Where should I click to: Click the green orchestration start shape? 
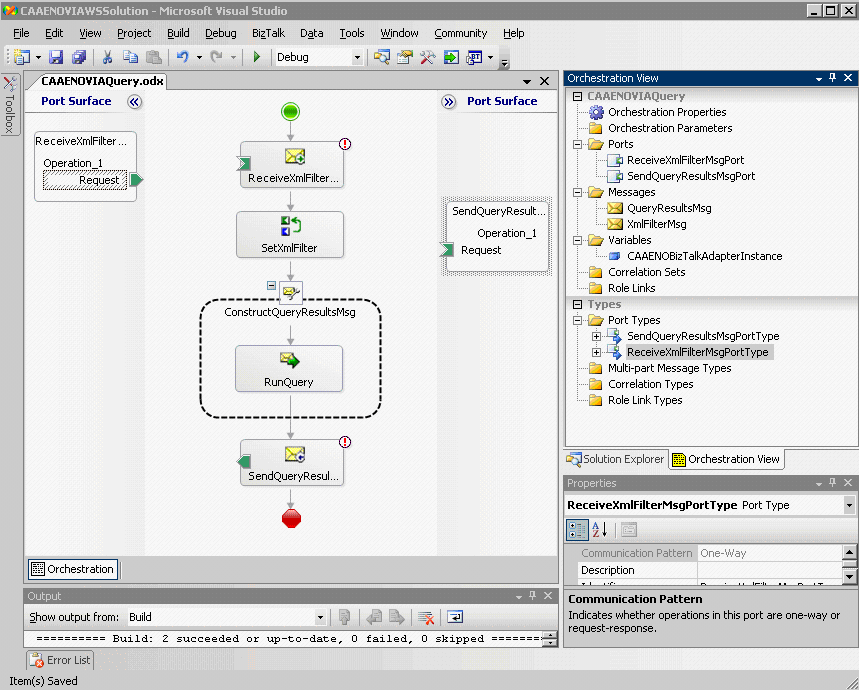pyautogui.click(x=290, y=112)
